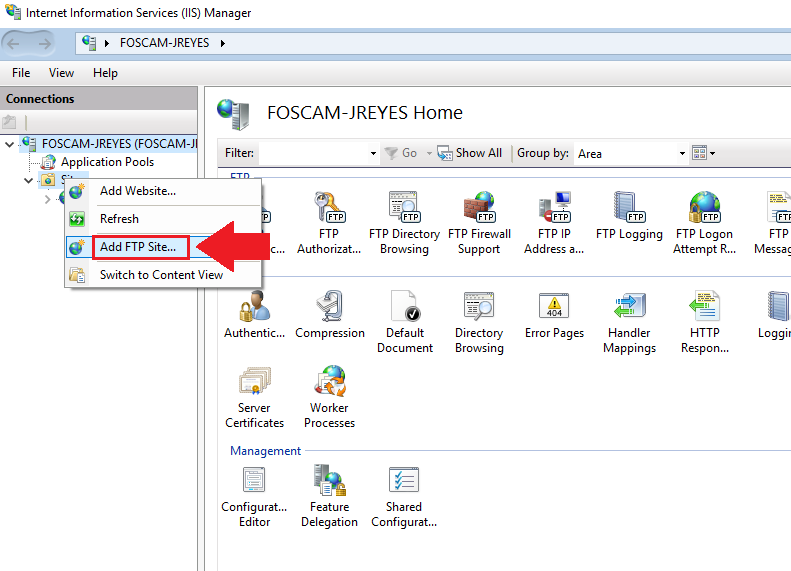Collapse the Sites tree node
The height and width of the screenshot is (571, 791).
28,180
